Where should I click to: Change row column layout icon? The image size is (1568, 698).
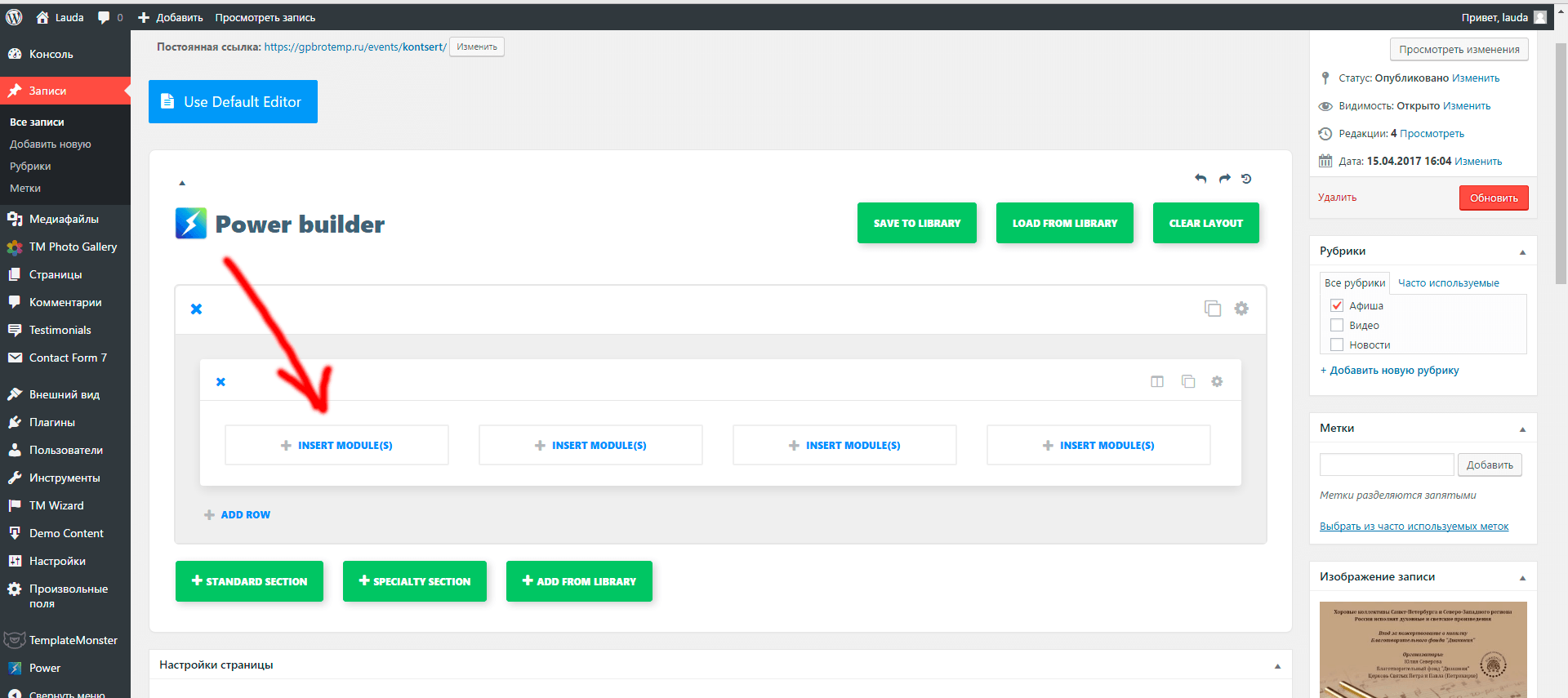[1157, 382]
